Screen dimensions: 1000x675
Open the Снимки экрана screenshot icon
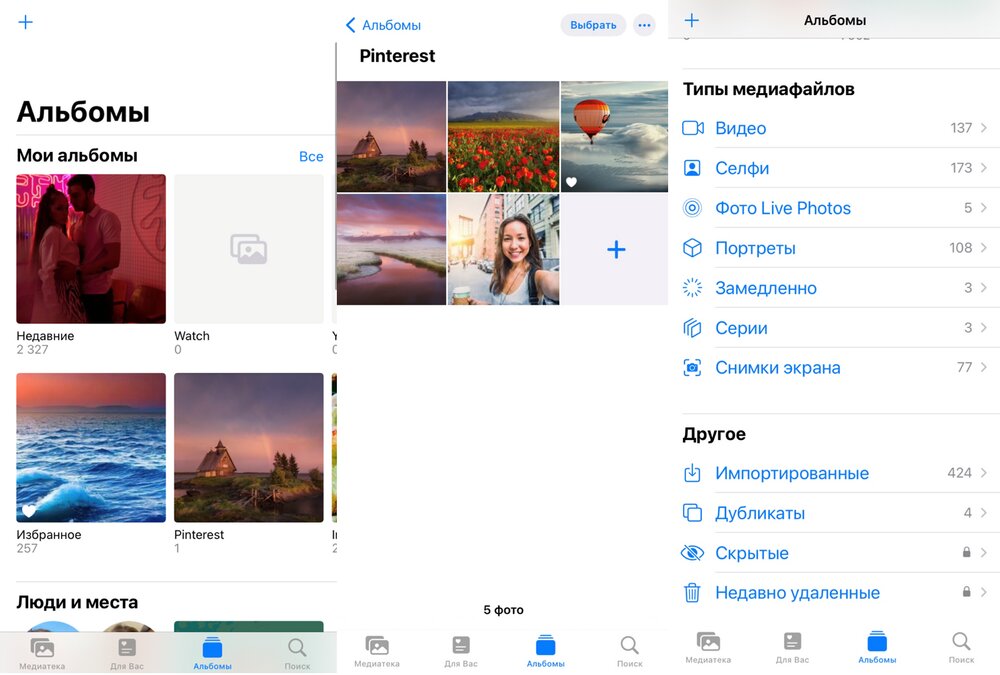[693, 368]
